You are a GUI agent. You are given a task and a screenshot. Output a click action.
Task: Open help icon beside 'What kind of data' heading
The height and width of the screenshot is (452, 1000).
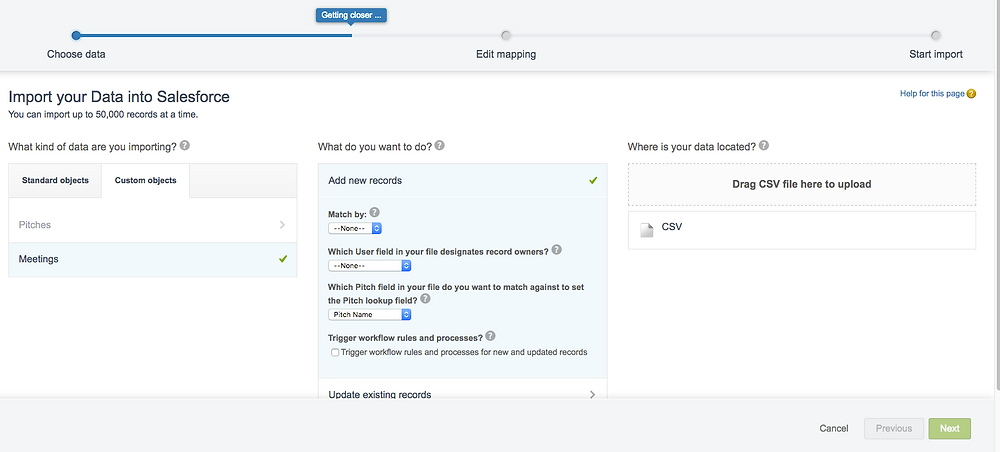click(184, 145)
